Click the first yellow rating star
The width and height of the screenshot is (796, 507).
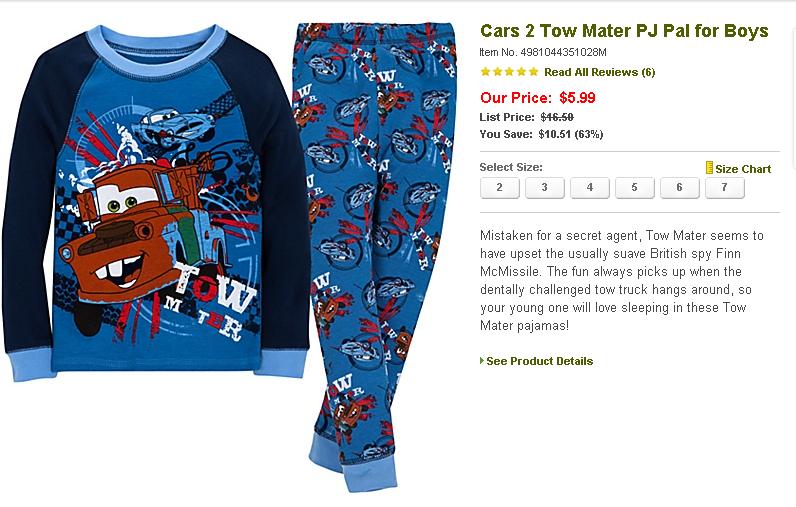click(x=485, y=72)
